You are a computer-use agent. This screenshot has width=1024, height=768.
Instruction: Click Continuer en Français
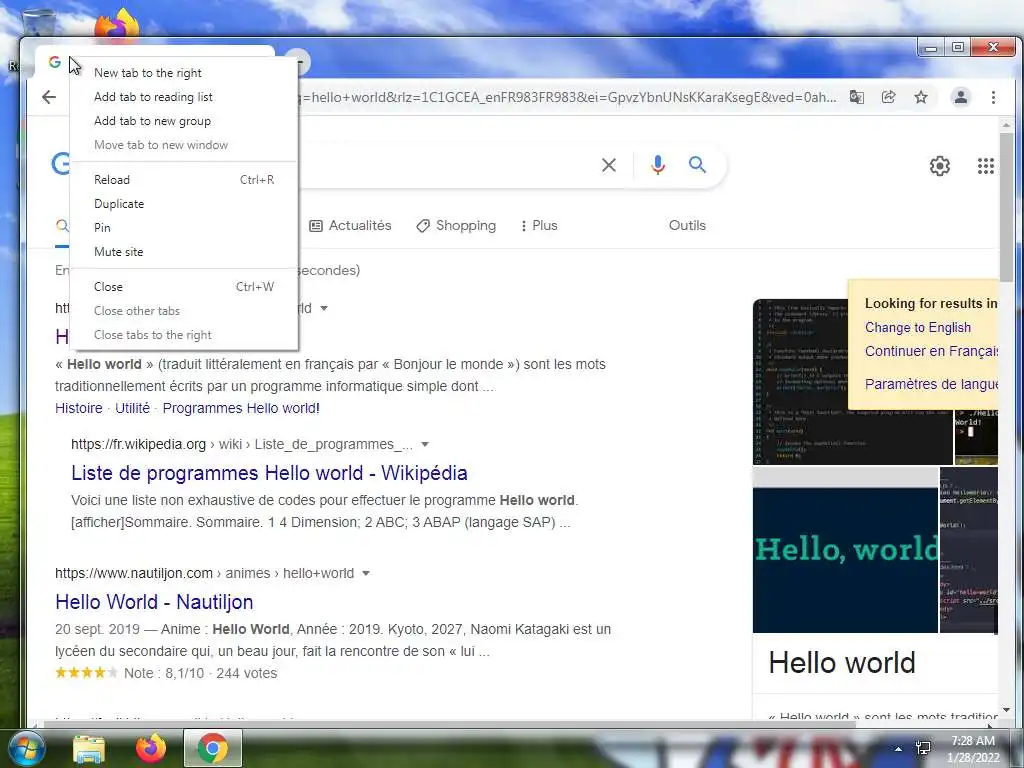click(931, 351)
